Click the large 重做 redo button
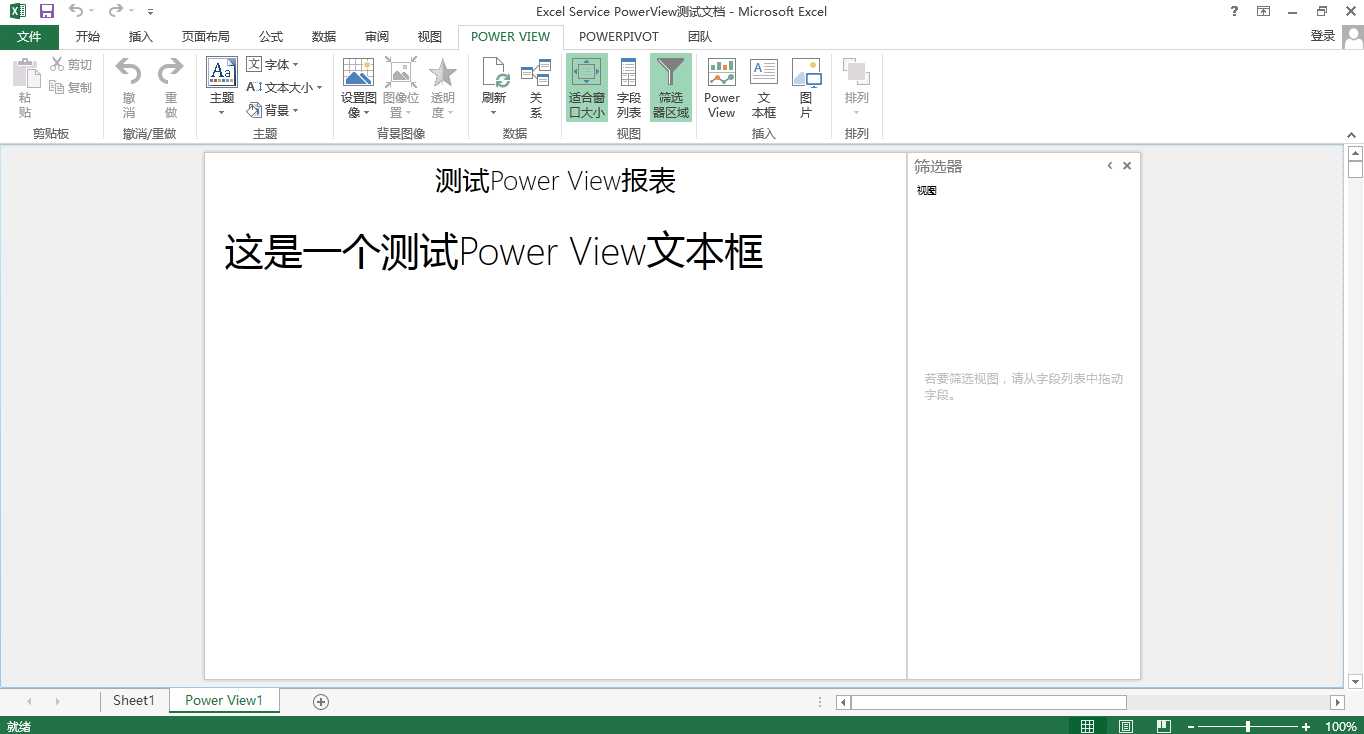Screen dimensions: 1364x734 coord(171,87)
